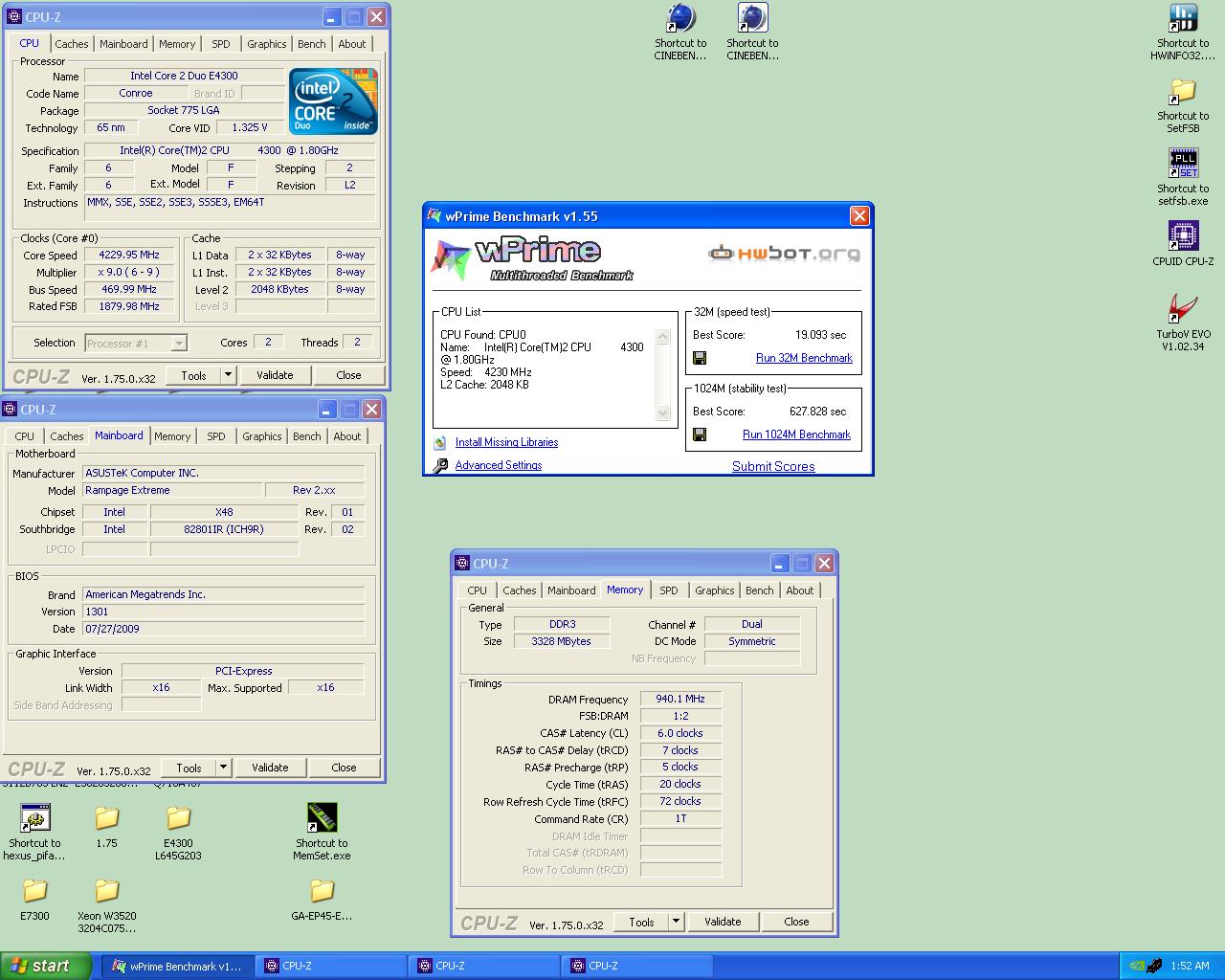Click Install Missing Libraries link

click(x=506, y=442)
